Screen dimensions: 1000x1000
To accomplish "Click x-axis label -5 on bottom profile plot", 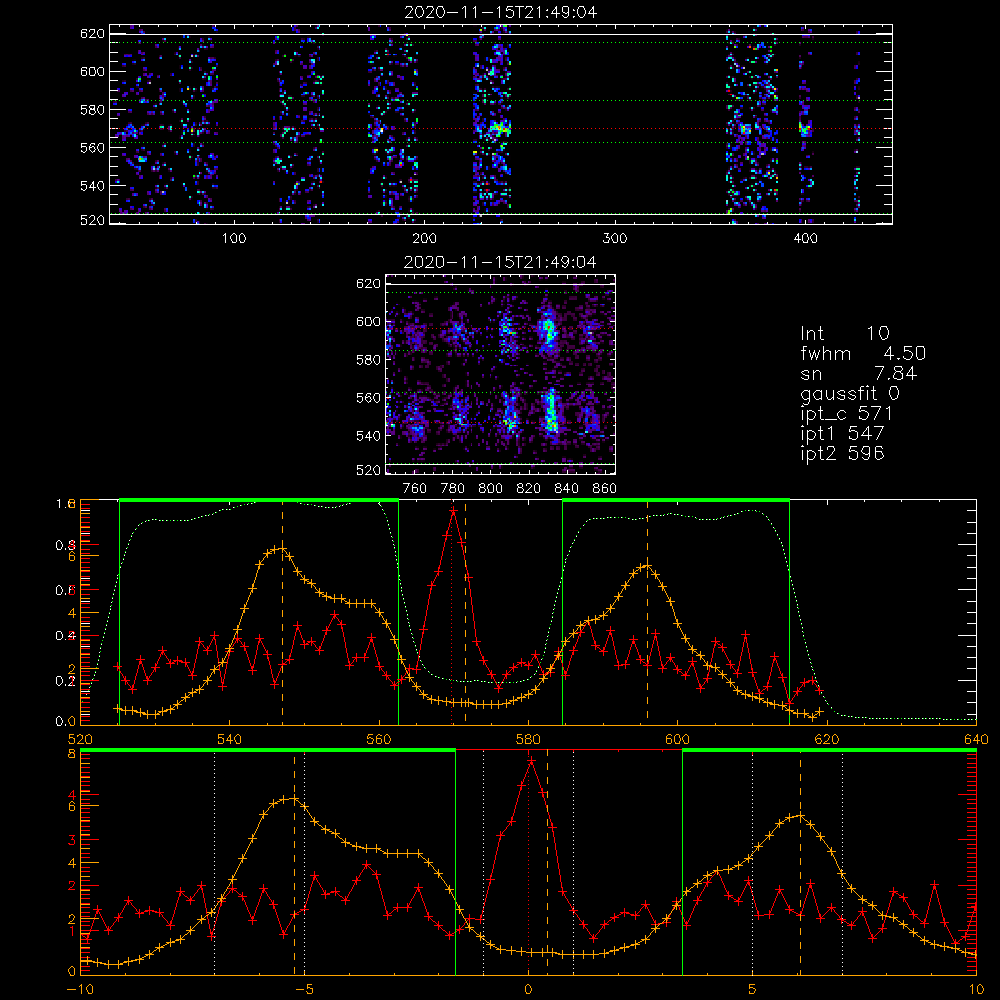I will (x=305, y=990).
